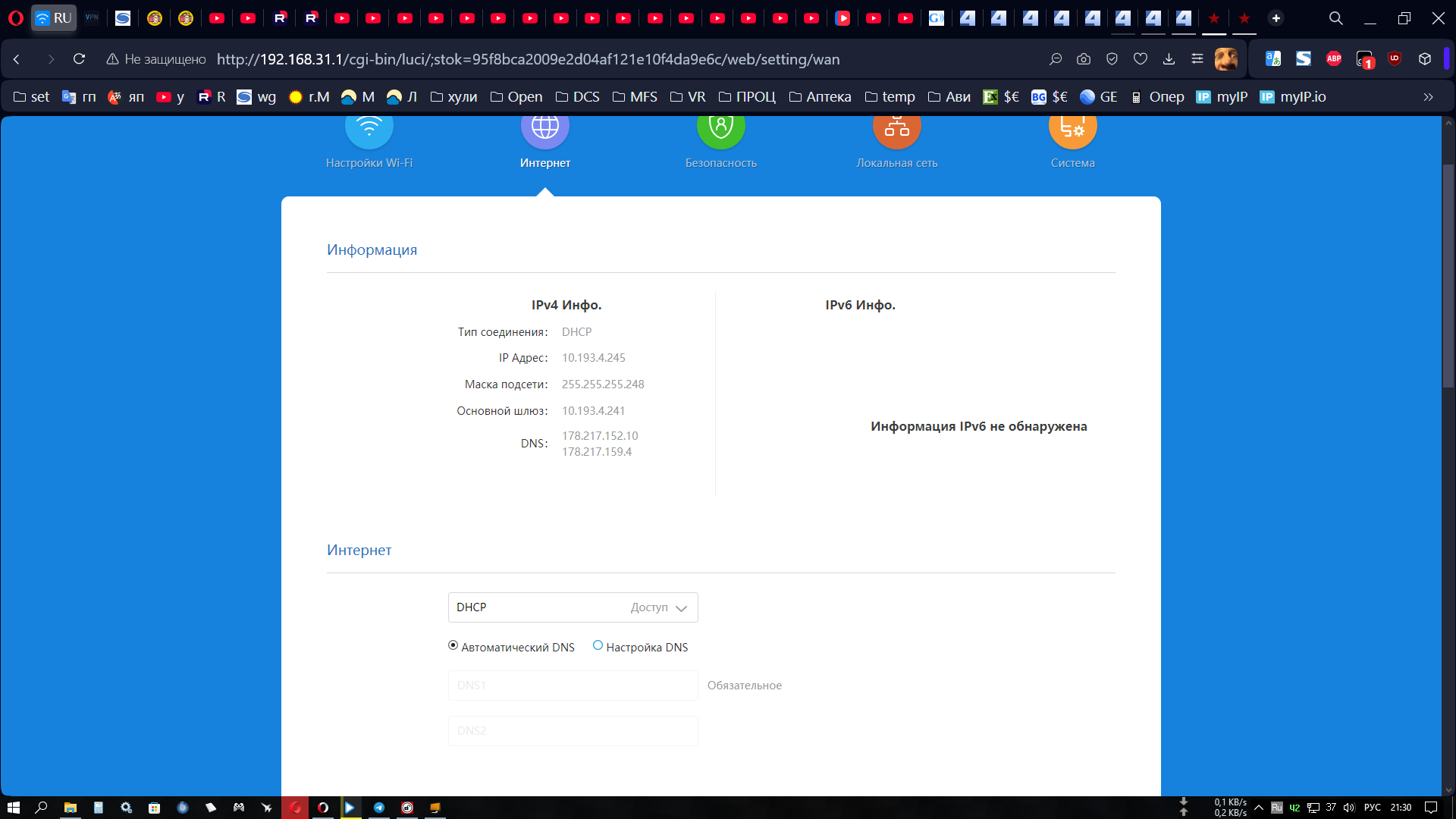Click the new tab plus button
Screen dimensions: 1456x819
1276,18
